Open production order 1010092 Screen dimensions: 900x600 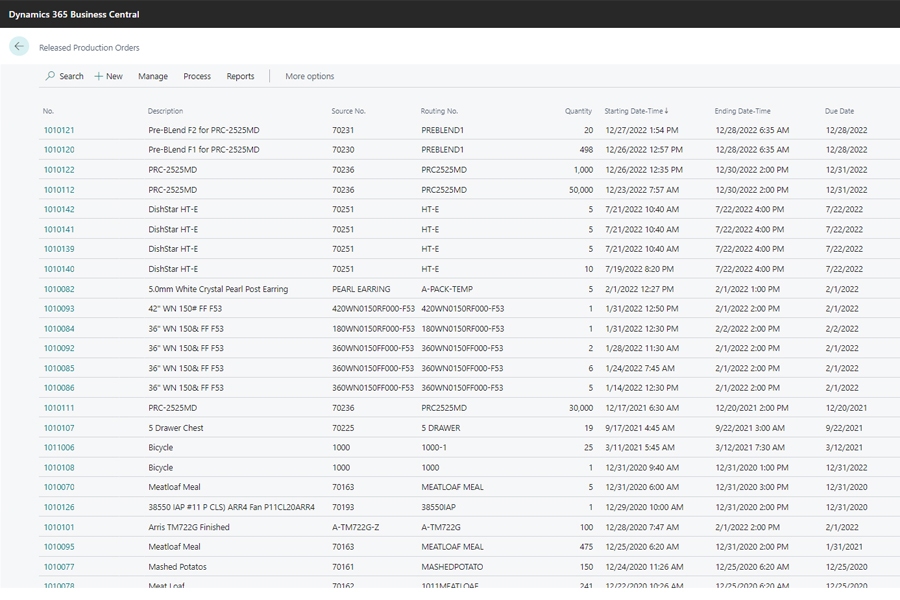[59, 349]
